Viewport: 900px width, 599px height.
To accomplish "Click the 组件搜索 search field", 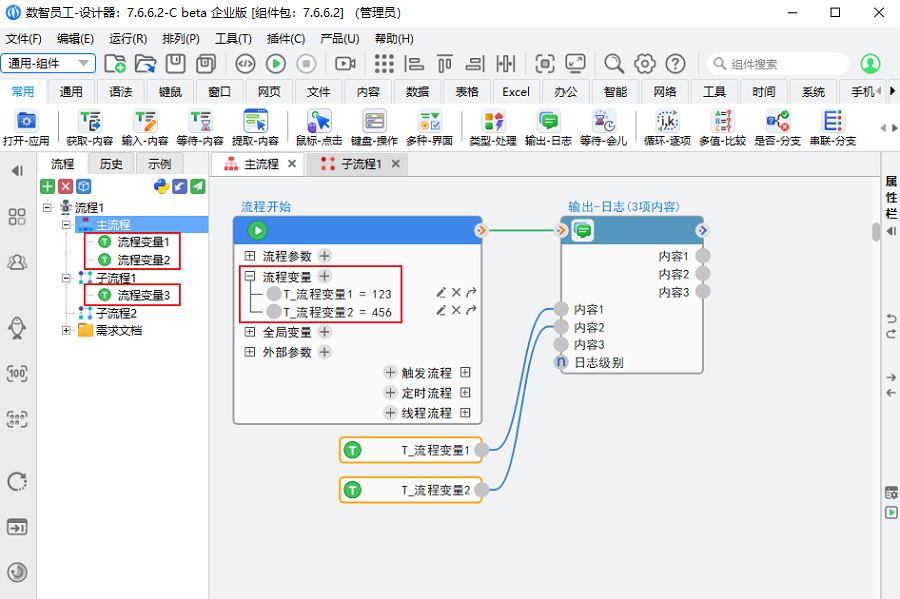I will (x=780, y=64).
